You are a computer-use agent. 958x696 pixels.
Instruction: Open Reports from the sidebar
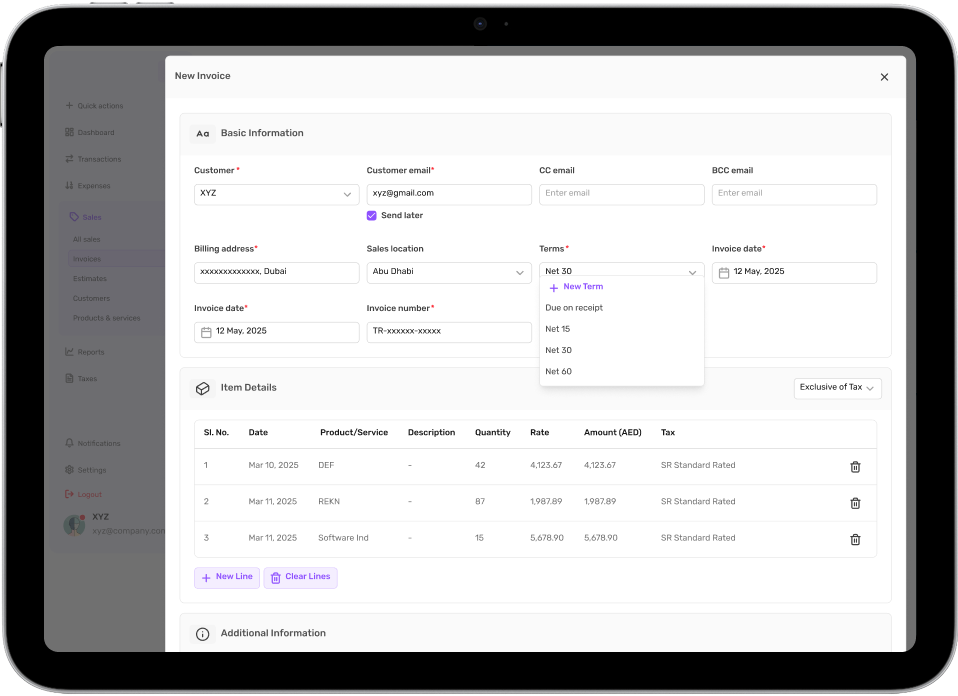click(x=92, y=352)
